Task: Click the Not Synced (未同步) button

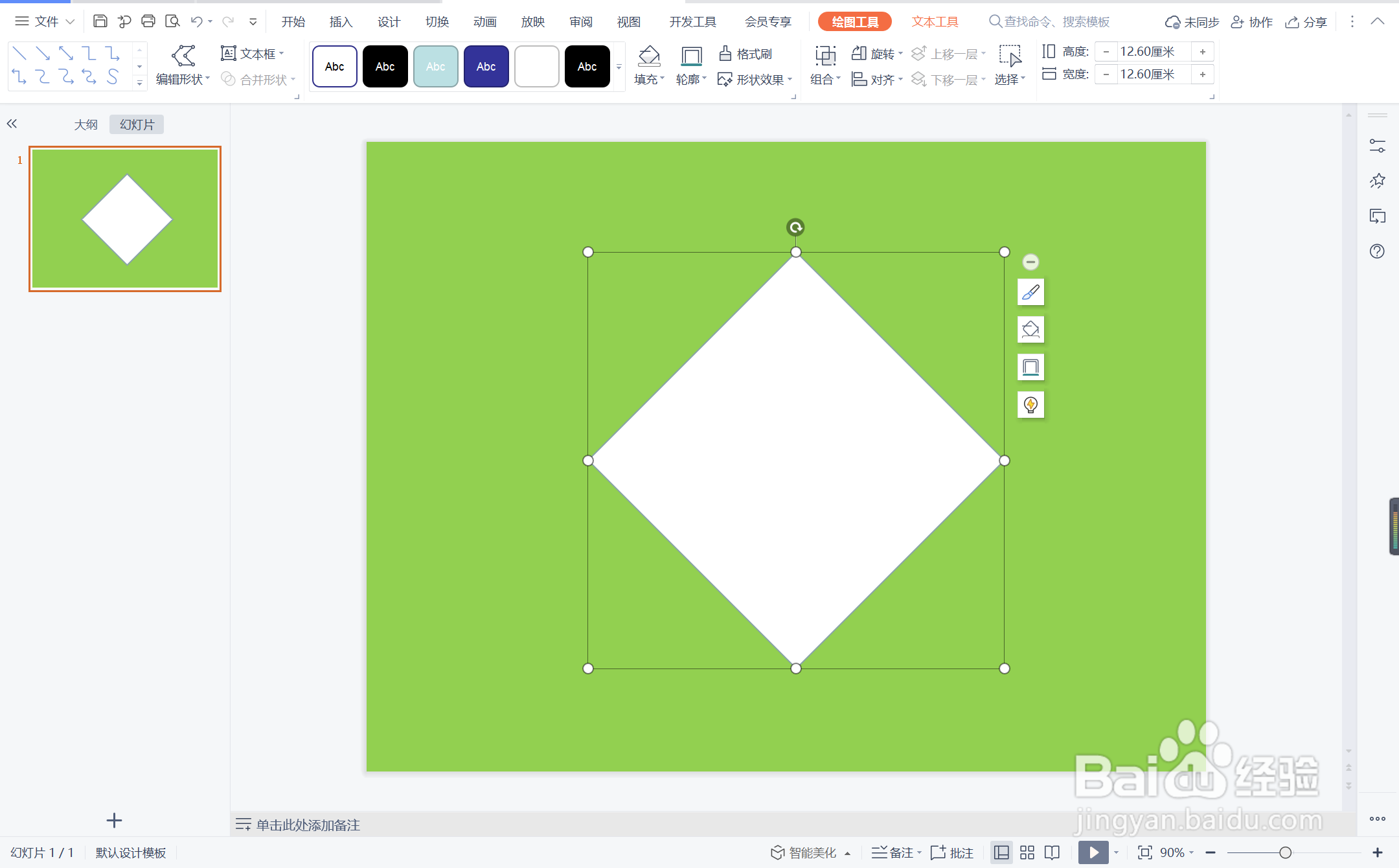Action: click(1192, 22)
